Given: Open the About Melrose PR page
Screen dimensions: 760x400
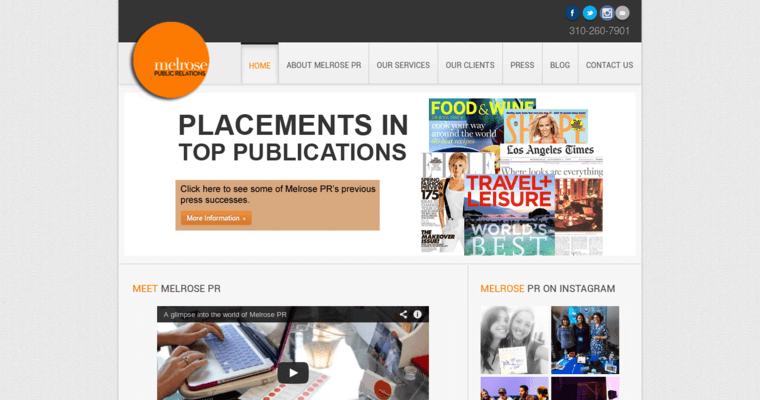Looking at the screenshot, I should point(323,65).
